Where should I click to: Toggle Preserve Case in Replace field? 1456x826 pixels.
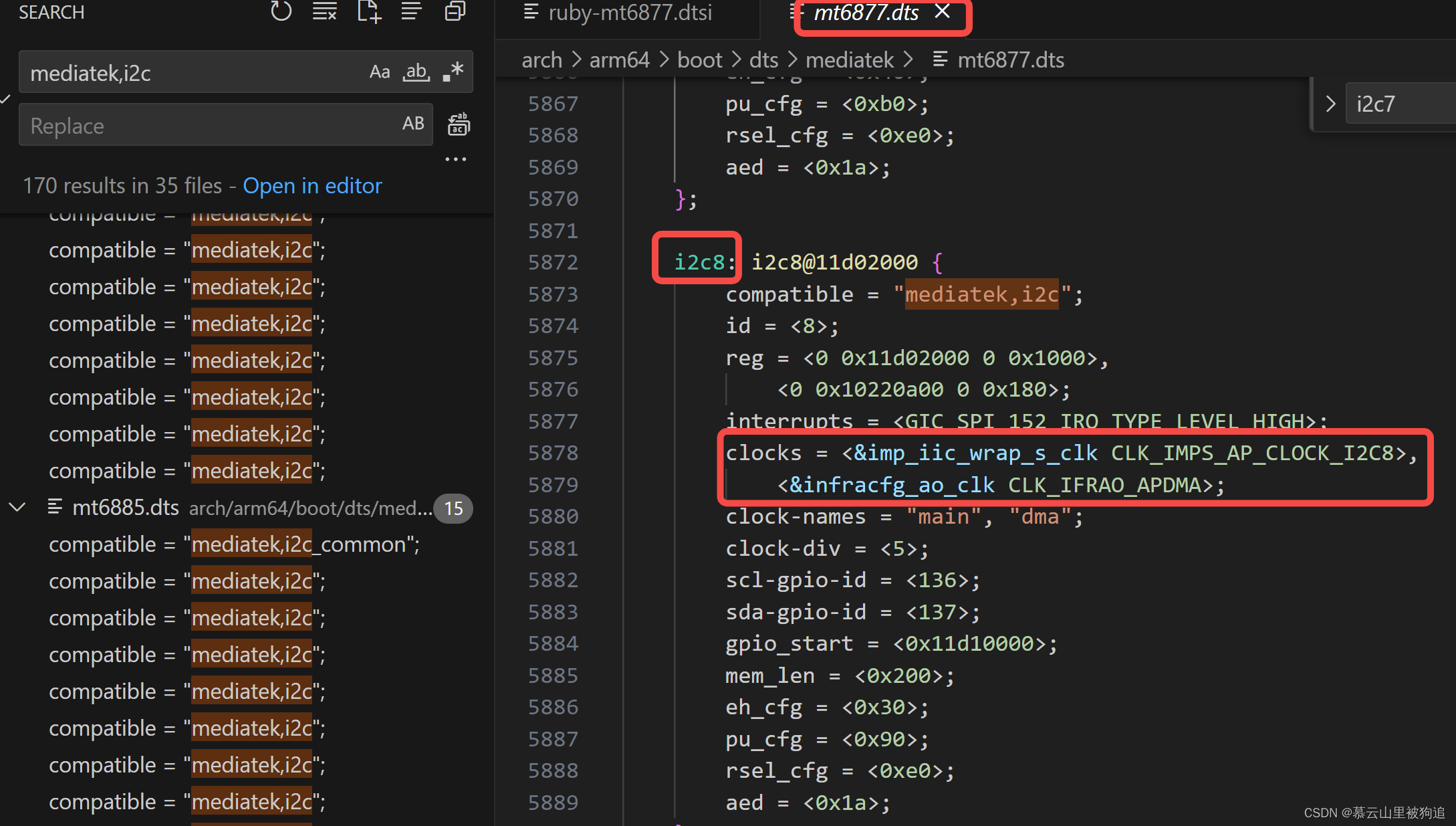(x=413, y=124)
